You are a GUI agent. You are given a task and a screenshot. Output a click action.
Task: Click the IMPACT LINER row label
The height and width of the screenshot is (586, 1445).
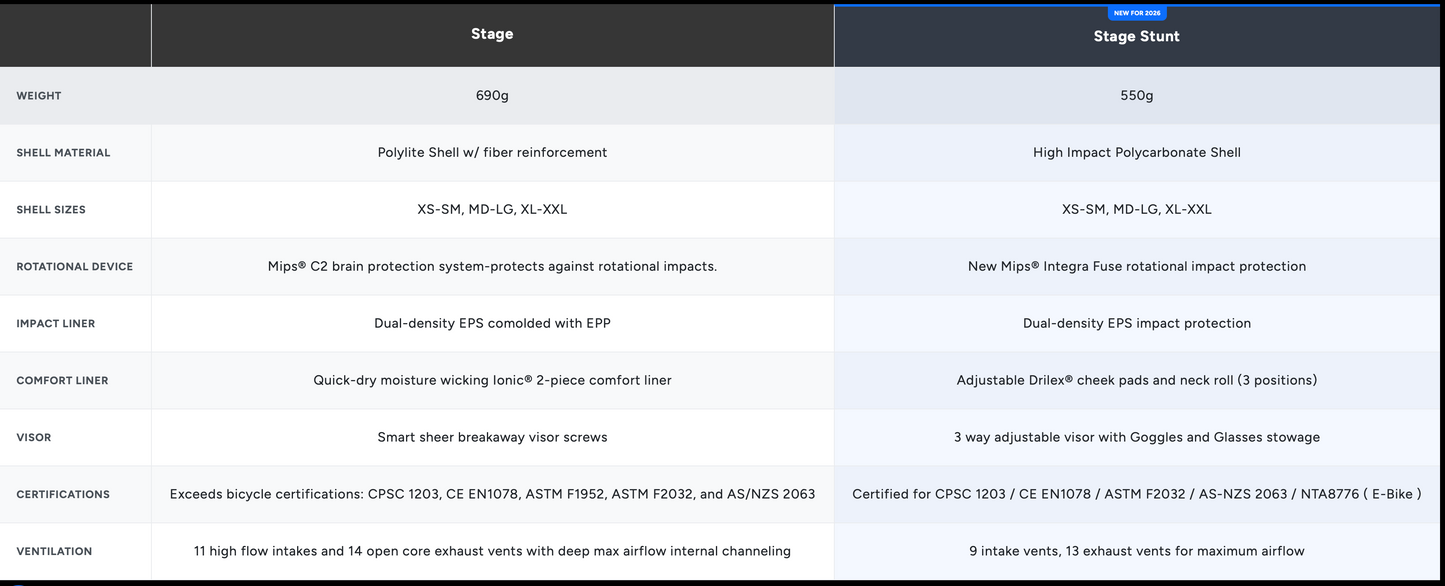(x=56, y=324)
